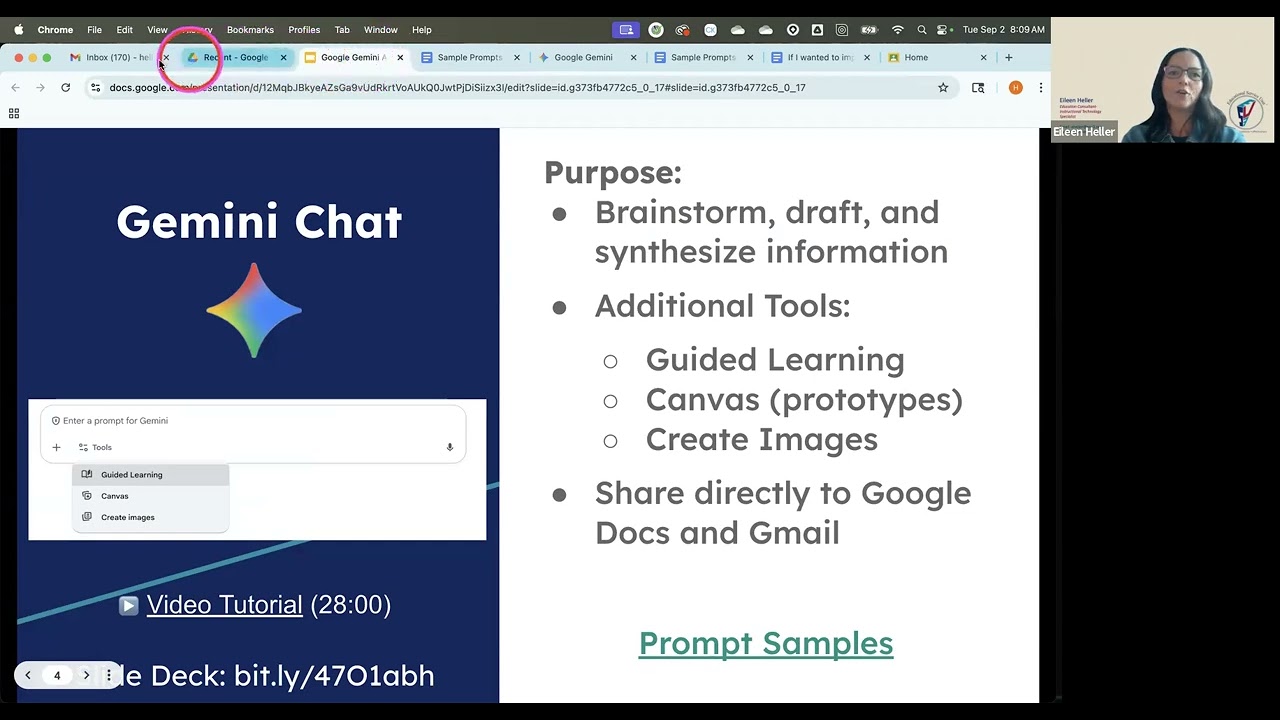The height and width of the screenshot is (720, 1280).
Task: Open the Help menu
Action: click(x=422, y=30)
